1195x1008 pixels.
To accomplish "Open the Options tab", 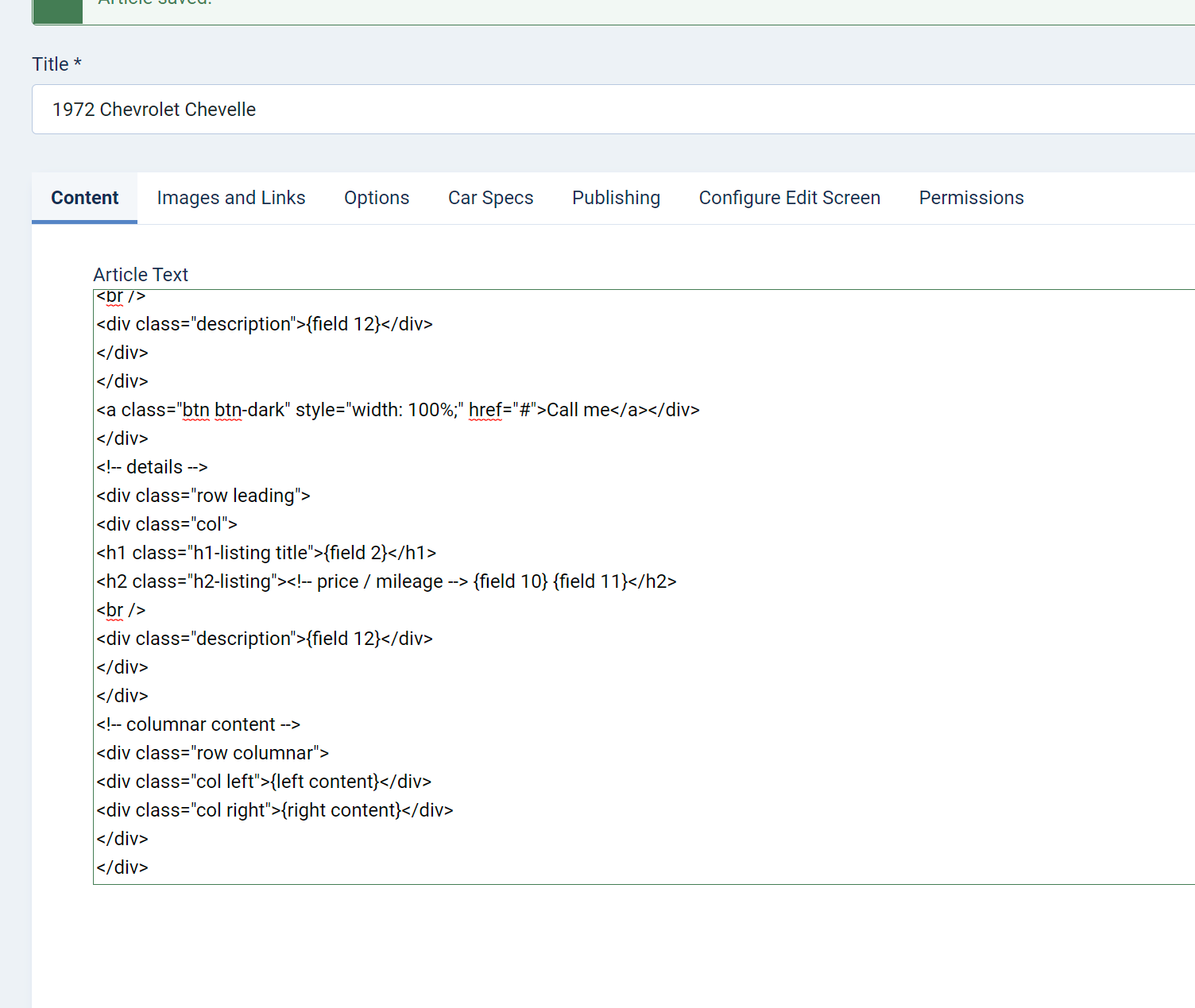I will 377,198.
